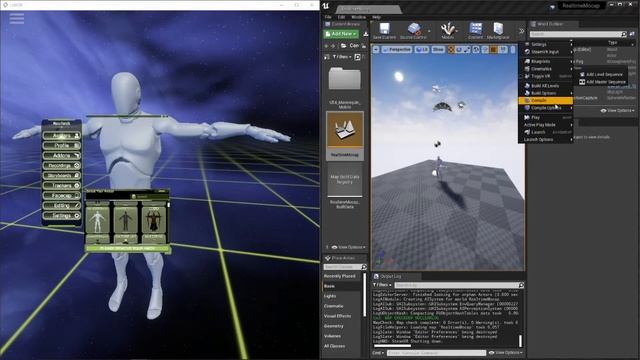The width and height of the screenshot is (640, 360).
Task: Open the Active Play Mode submenu
Action: click(545, 125)
